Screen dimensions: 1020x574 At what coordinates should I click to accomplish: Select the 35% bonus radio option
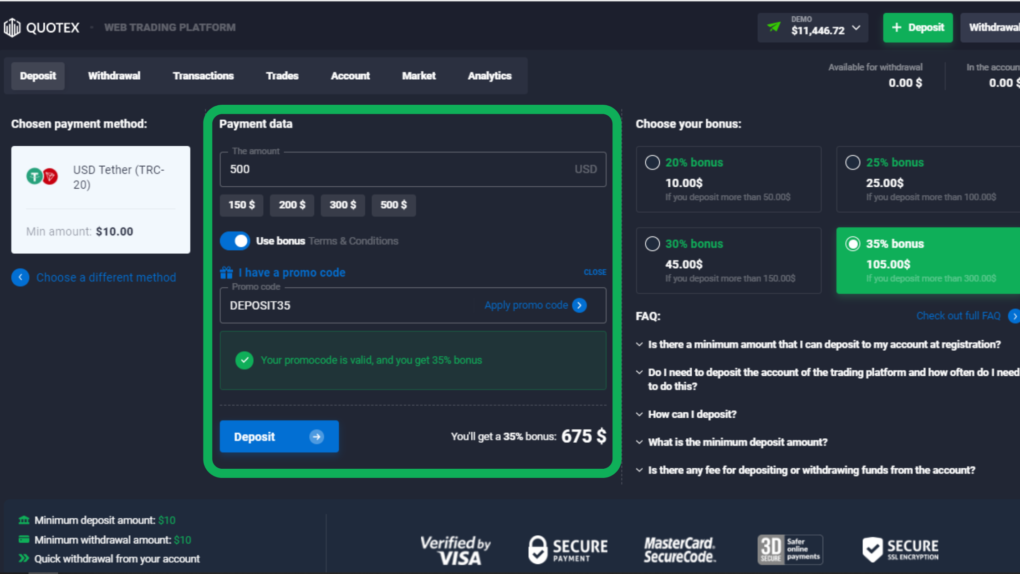(x=852, y=244)
